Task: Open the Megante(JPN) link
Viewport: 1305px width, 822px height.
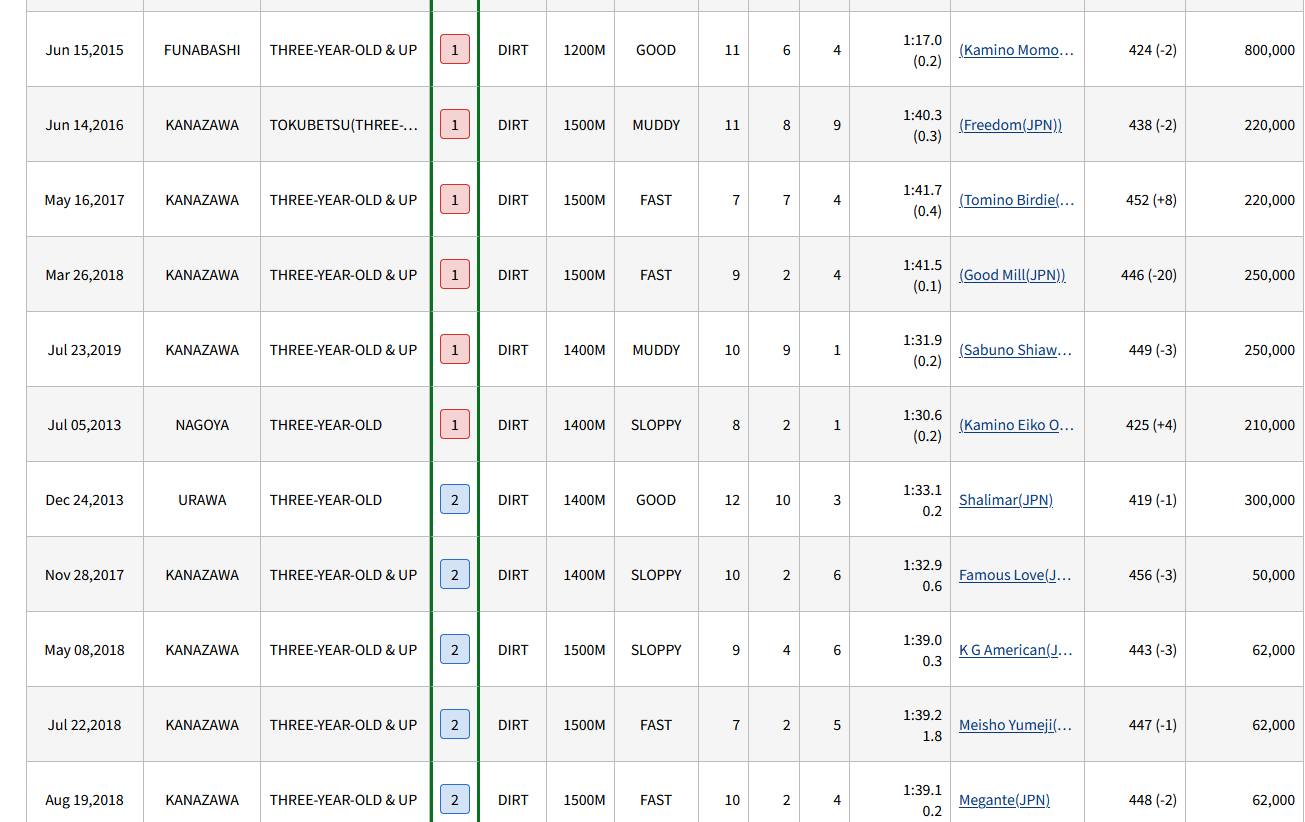Action: pos(1004,800)
